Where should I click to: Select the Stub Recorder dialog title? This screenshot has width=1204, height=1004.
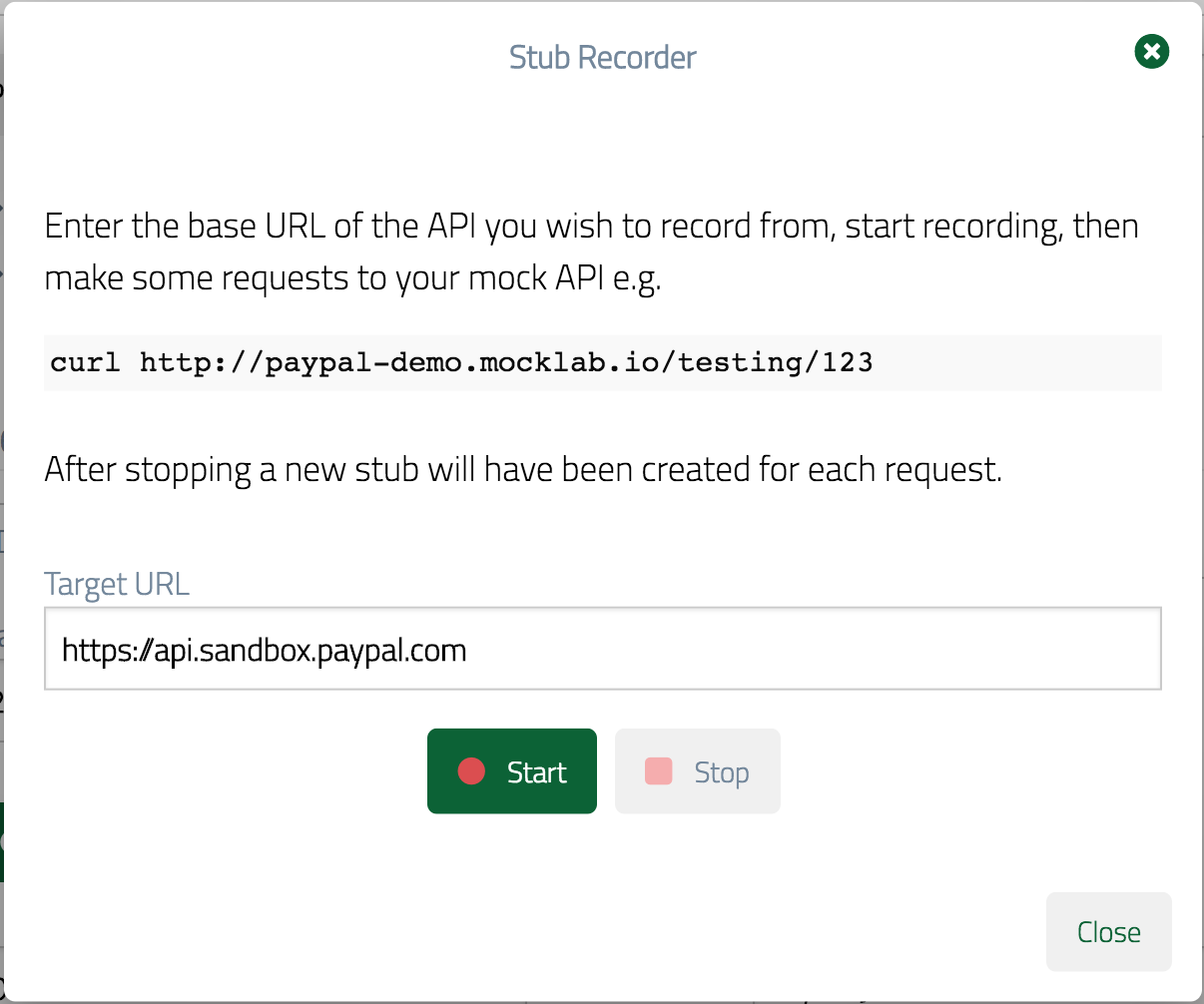pos(602,57)
